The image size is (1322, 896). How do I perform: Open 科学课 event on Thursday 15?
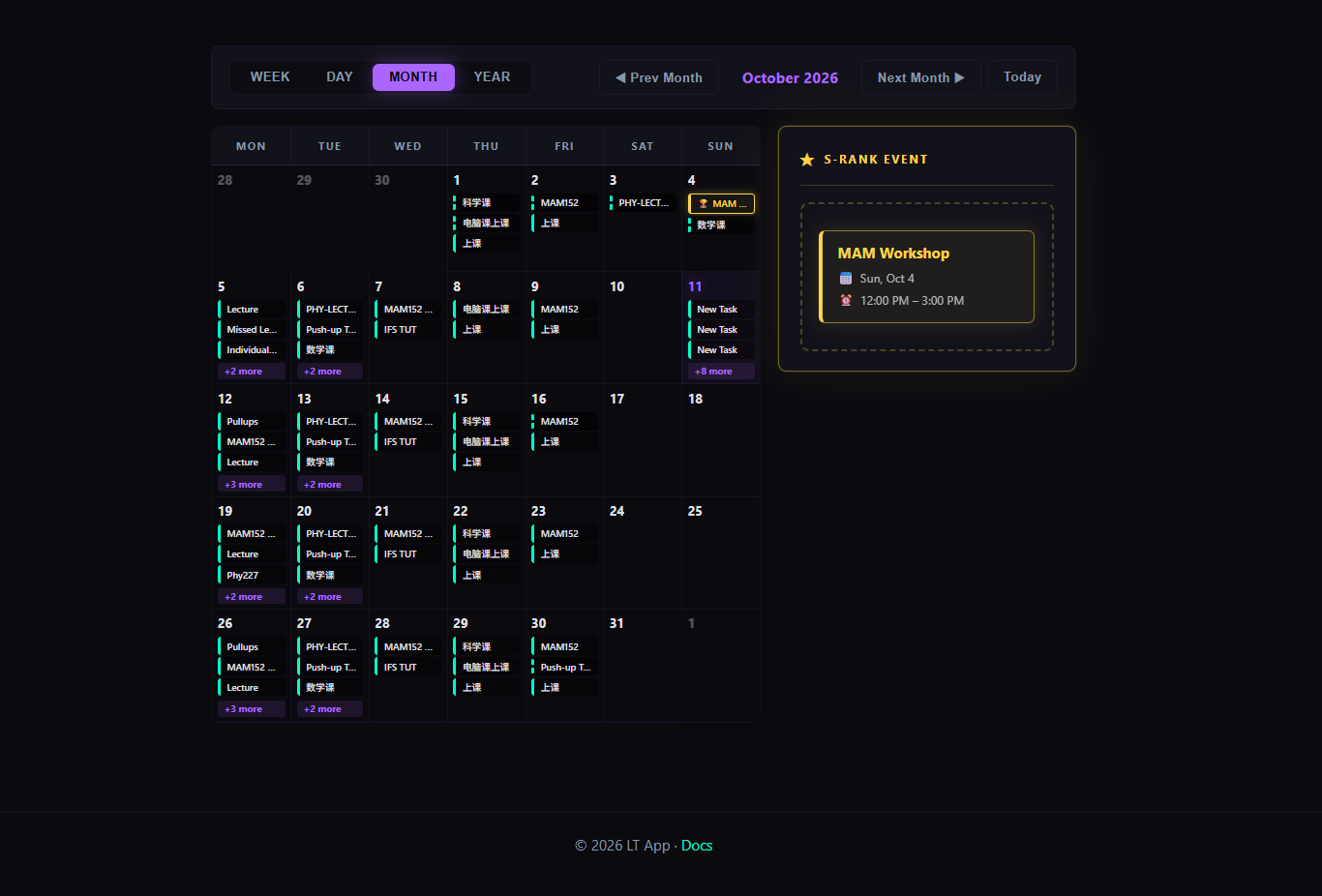click(486, 422)
